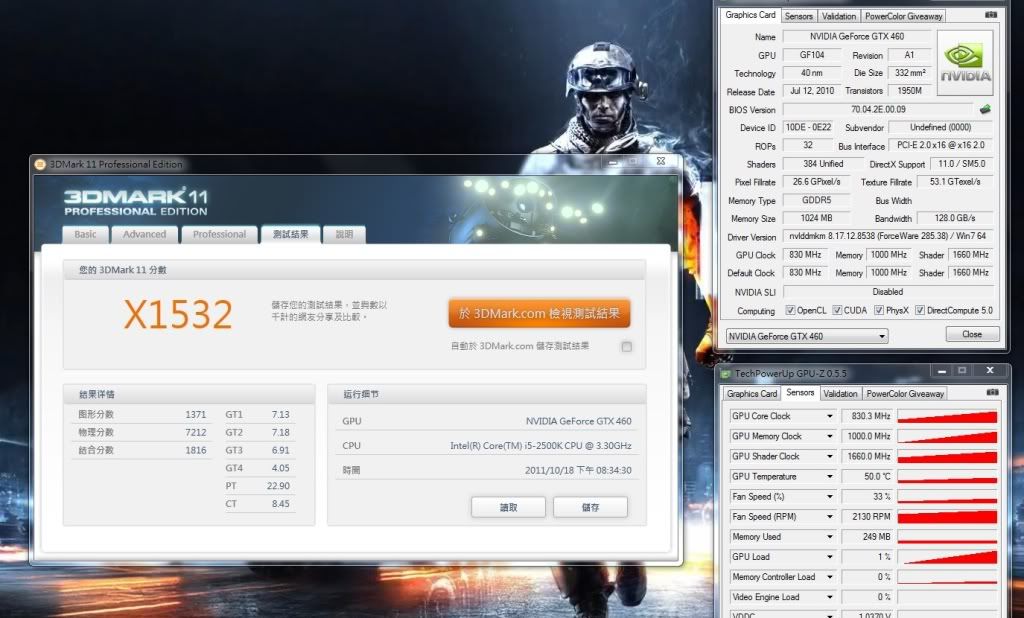Screen dimensions: 1024x618
Task: Open the NVIDIA GeForce GTX 460 card selector dropdown
Action: click(882, 336)
